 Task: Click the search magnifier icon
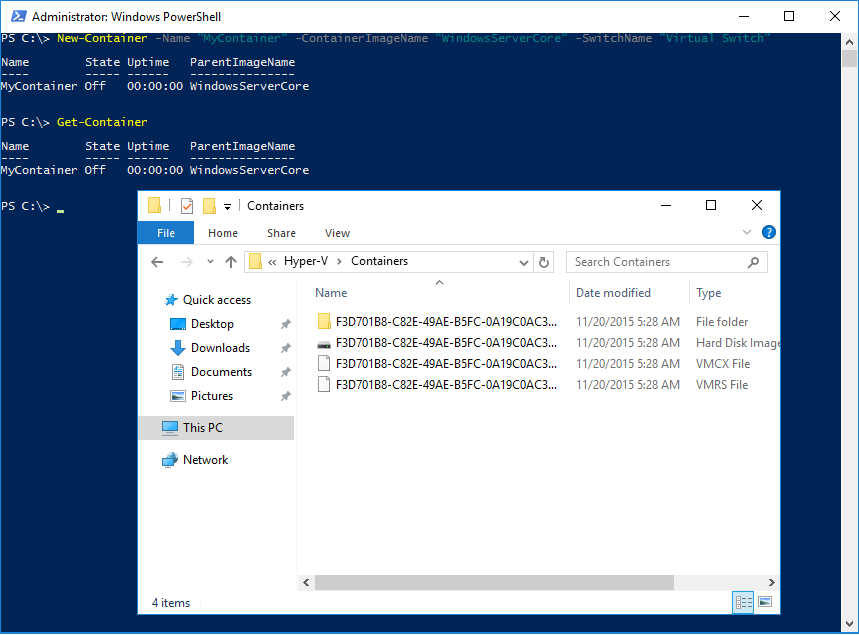tap(754, 262)
